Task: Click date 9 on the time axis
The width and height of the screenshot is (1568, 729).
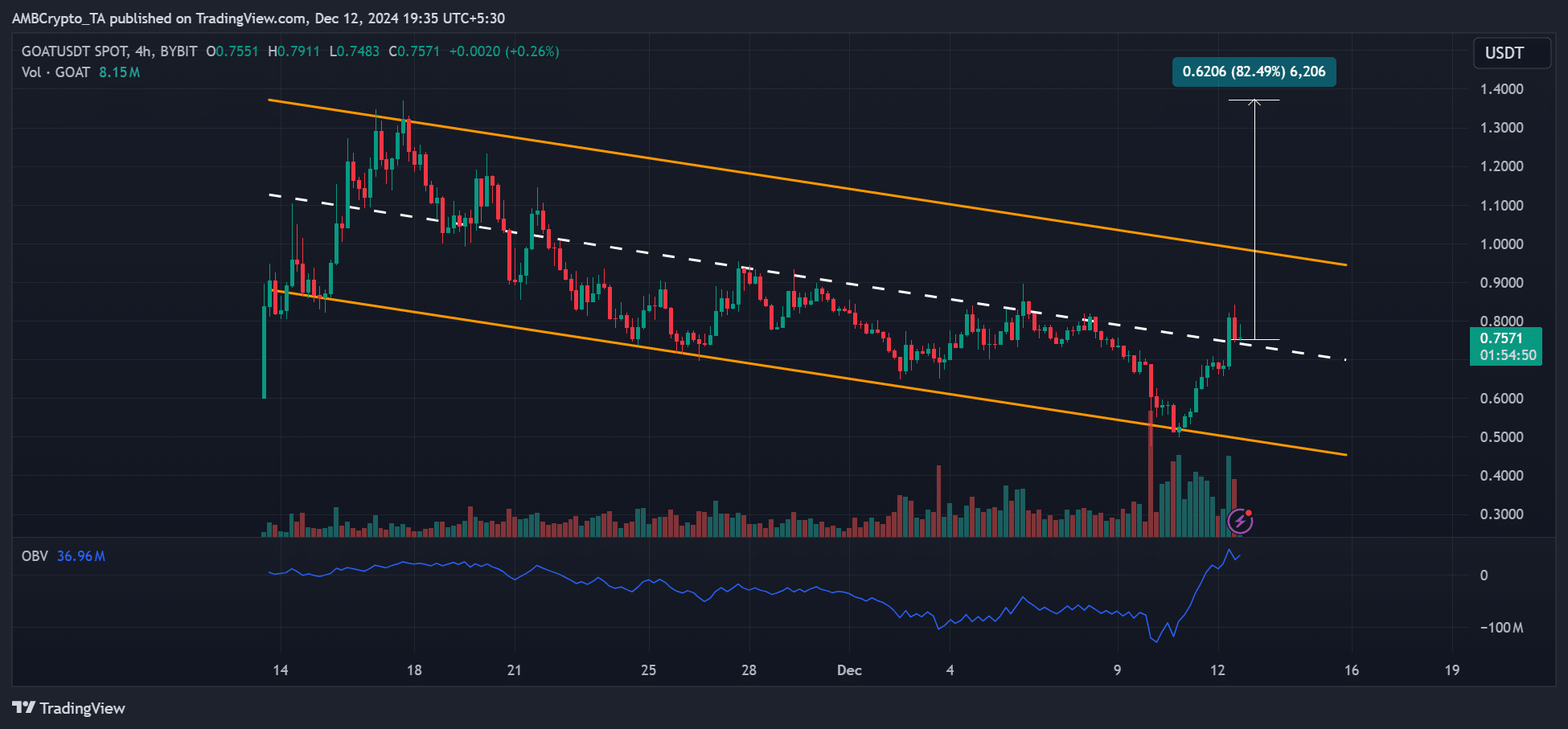Action: [x=1117, y=670]
